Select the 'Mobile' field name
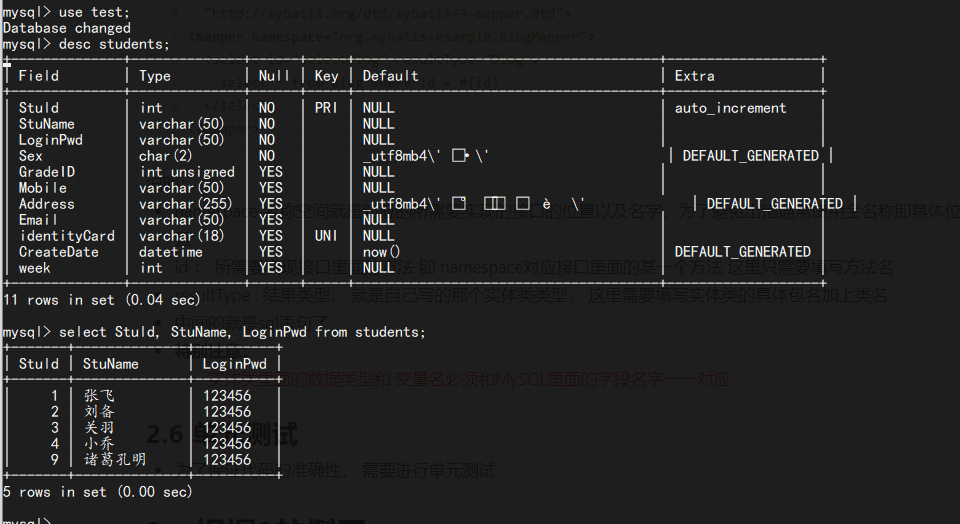 43,187
